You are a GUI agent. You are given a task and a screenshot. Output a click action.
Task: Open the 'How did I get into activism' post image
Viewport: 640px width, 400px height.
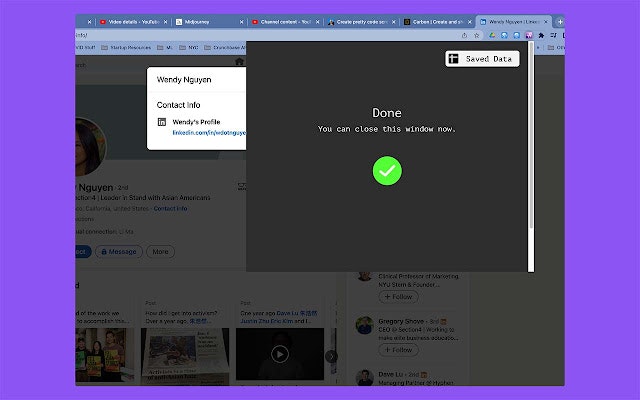(185, 356)
